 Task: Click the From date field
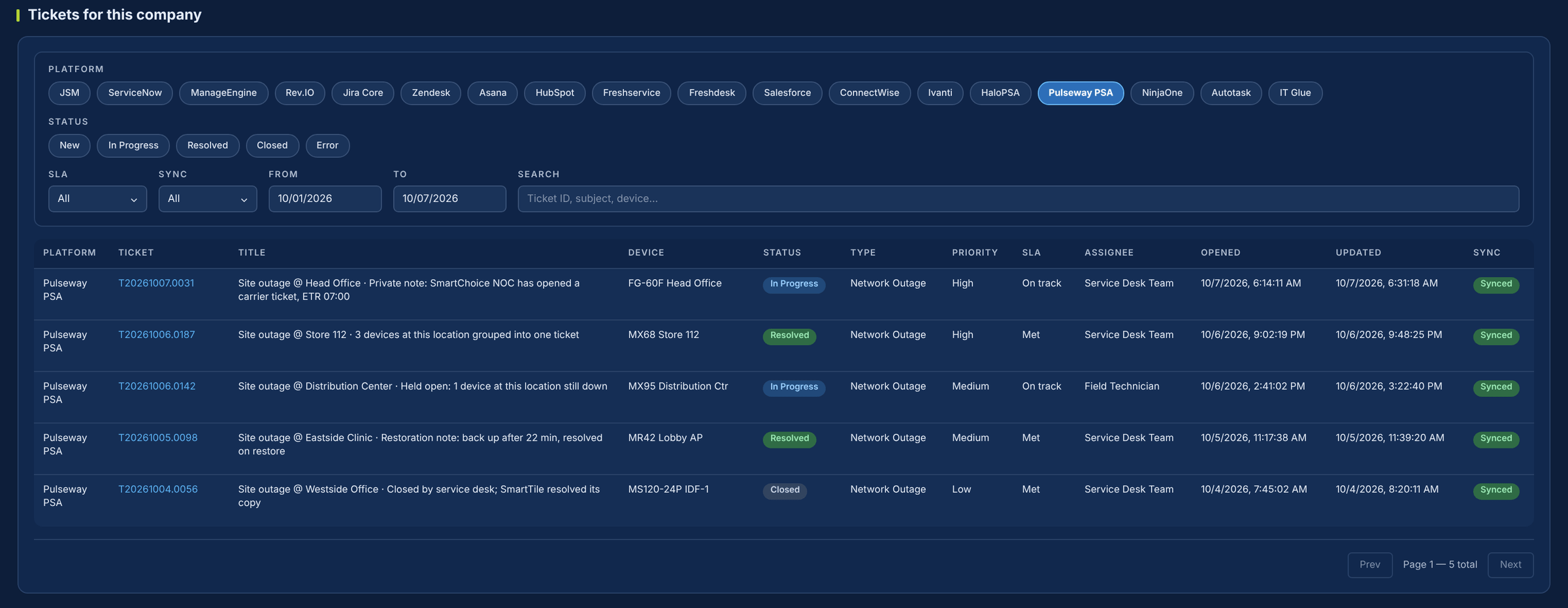(325, 199)
